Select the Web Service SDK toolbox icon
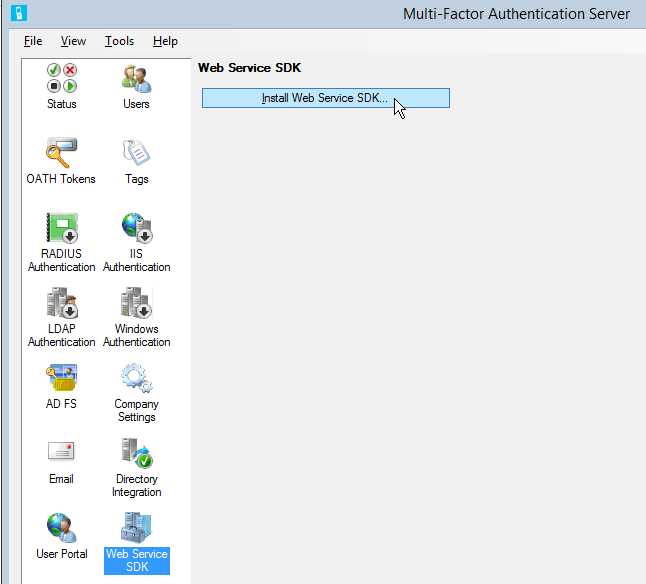The width and height of the screenshot is (646, 584). (136, 528)
